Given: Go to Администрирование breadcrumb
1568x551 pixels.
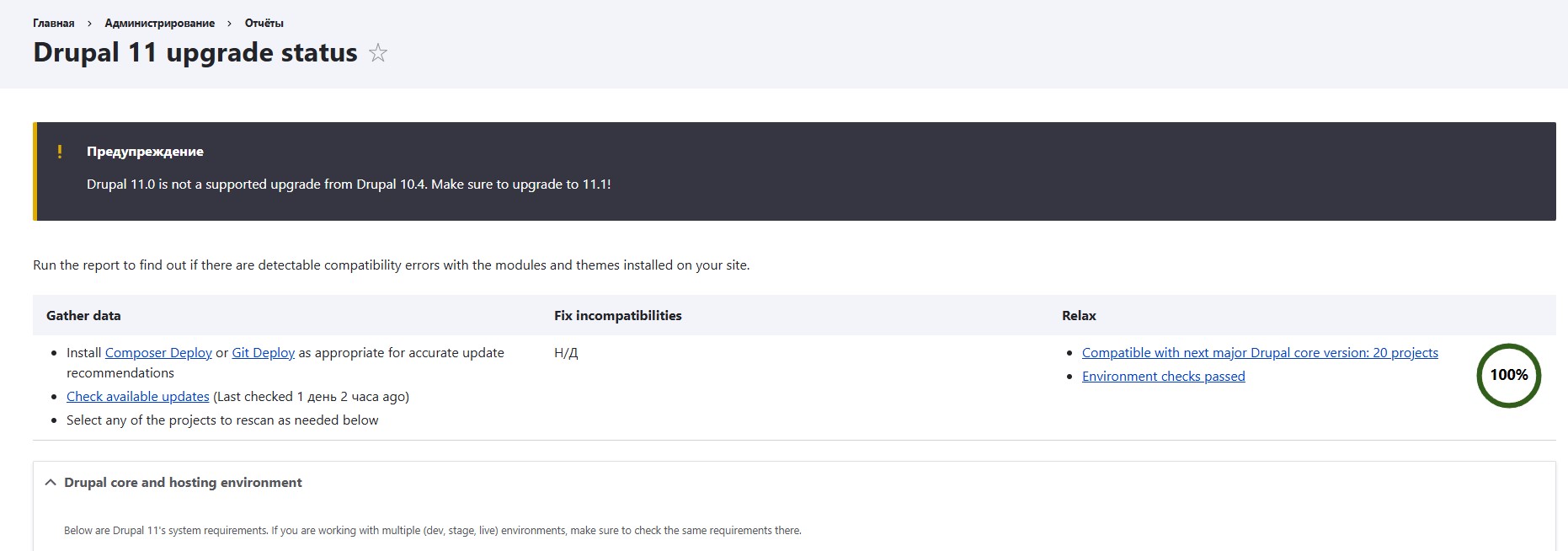Looking at the screenshot, I should pos(160,23).
